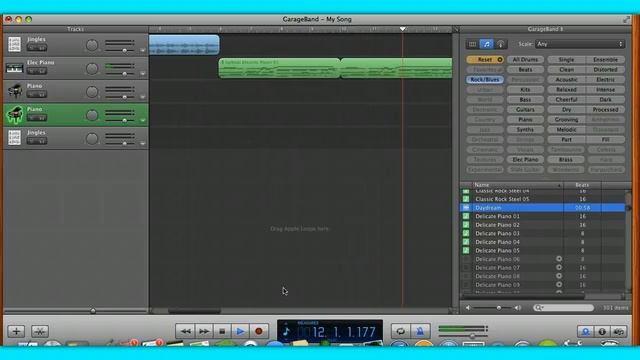Click the Elec Piano keyboard track icon
The image size is (640, 360).
pos(14,68)
